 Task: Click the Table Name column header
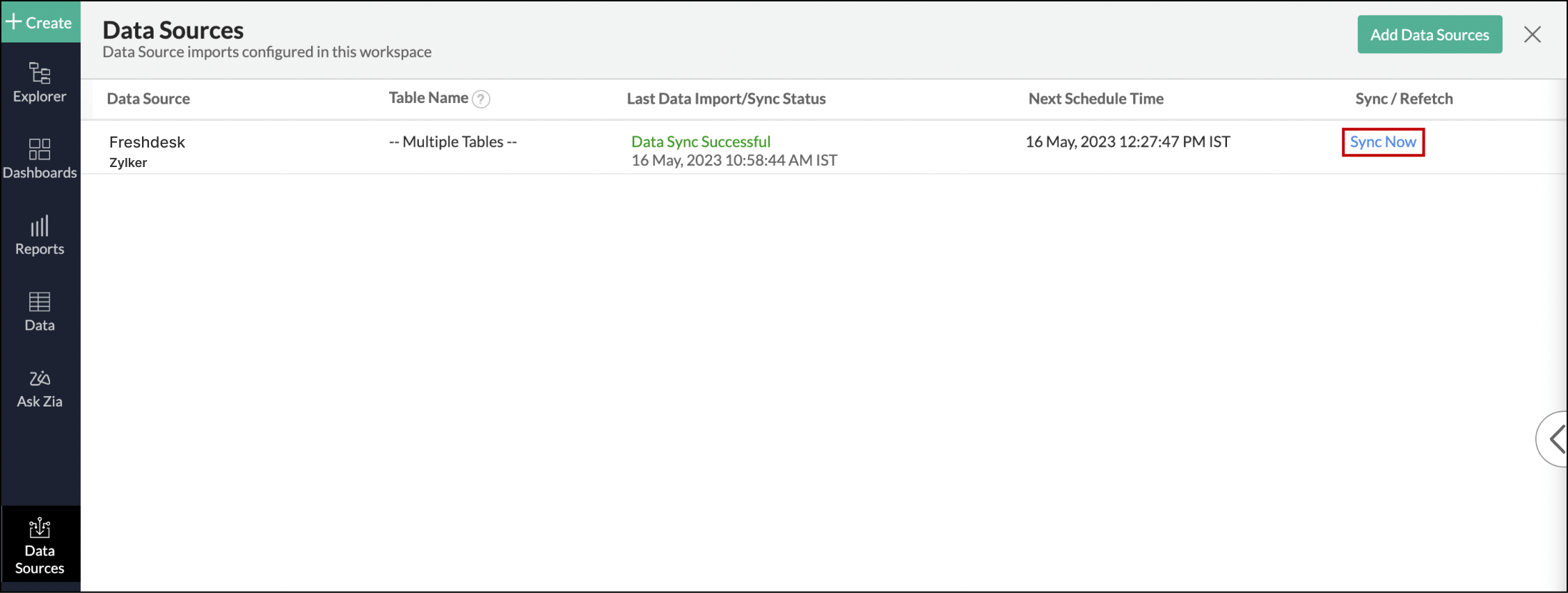[x=428, y=98]
